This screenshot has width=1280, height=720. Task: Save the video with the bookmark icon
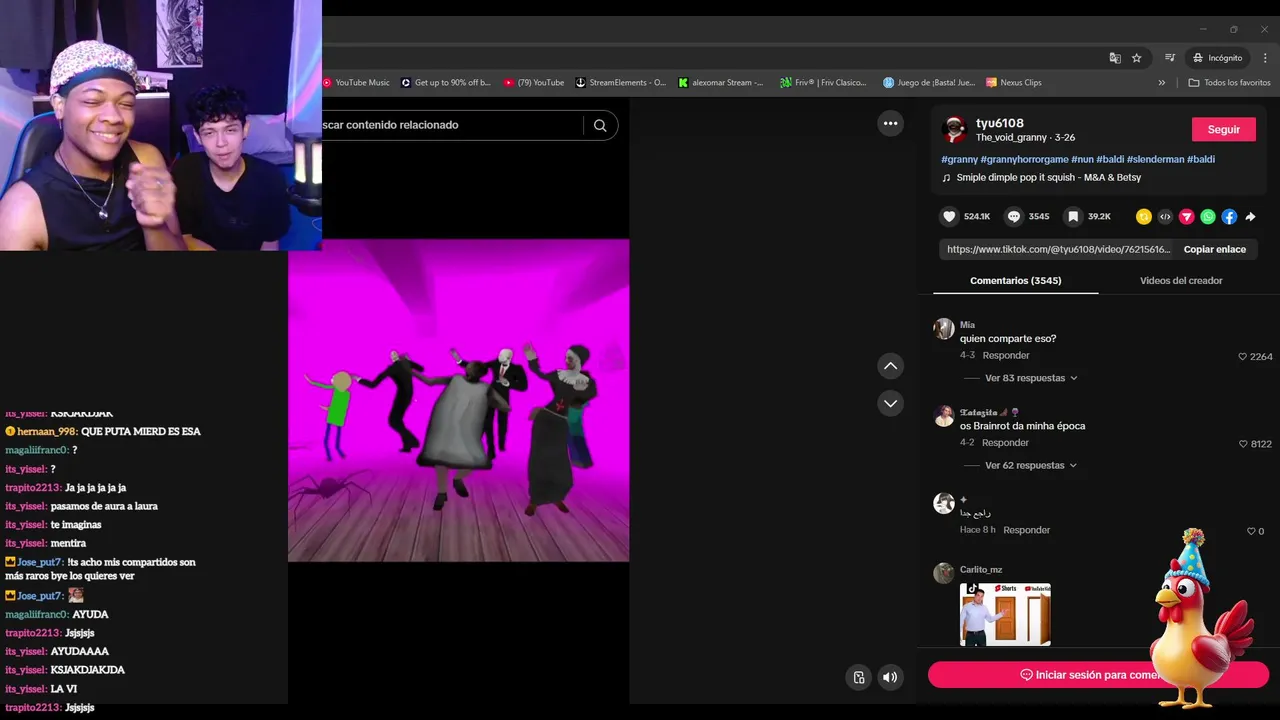(x=1073, y=216)
